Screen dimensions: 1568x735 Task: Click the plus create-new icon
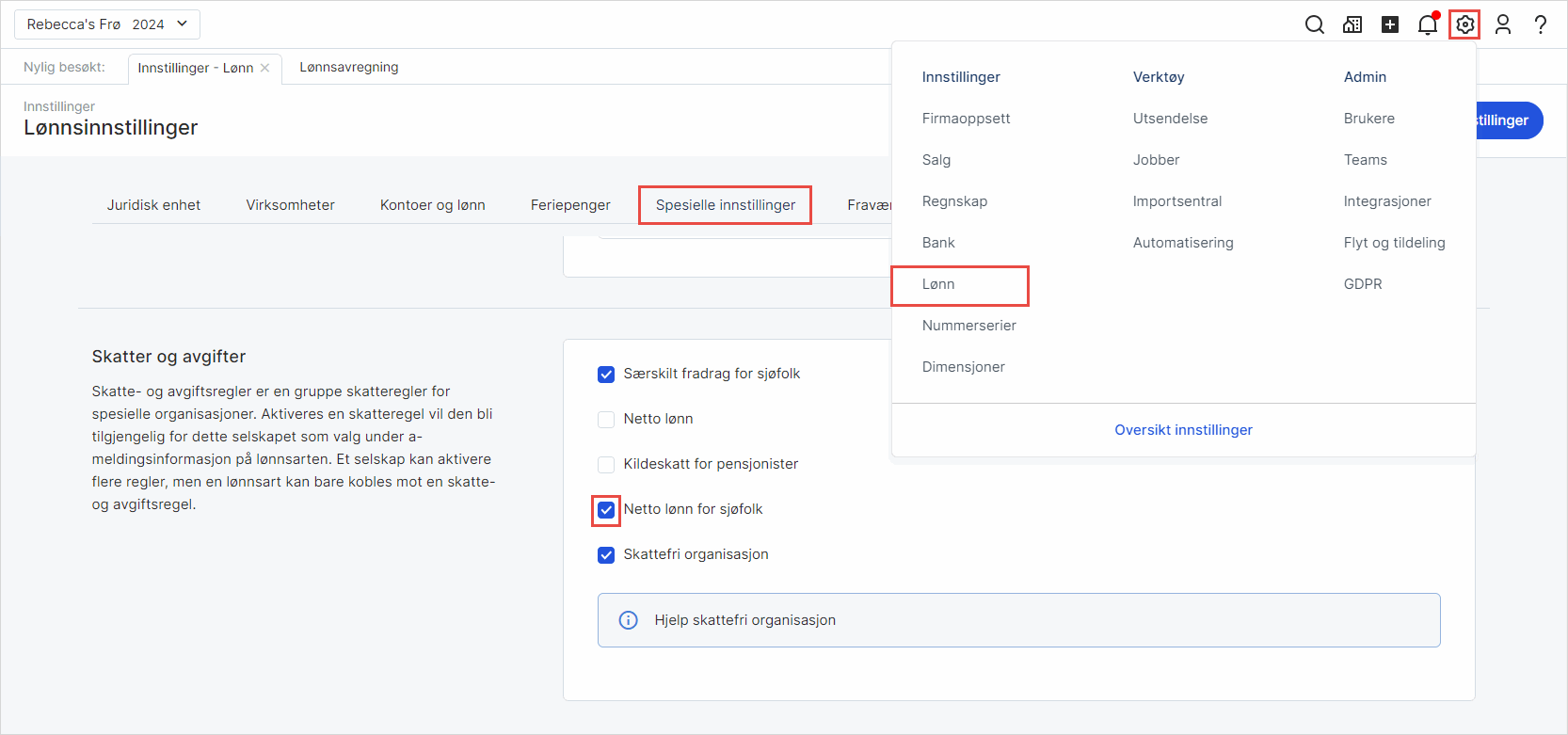pyautogui.click(x=1390, y=24)
